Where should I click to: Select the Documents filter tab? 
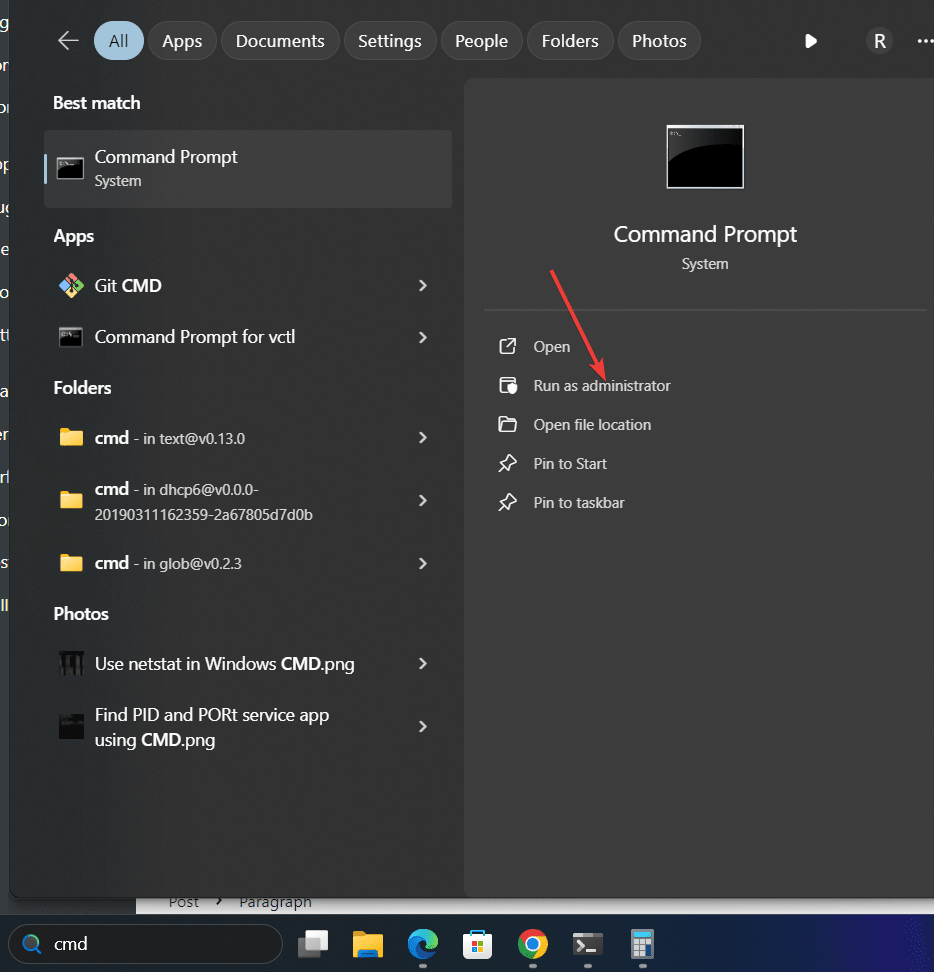[280, 41]
